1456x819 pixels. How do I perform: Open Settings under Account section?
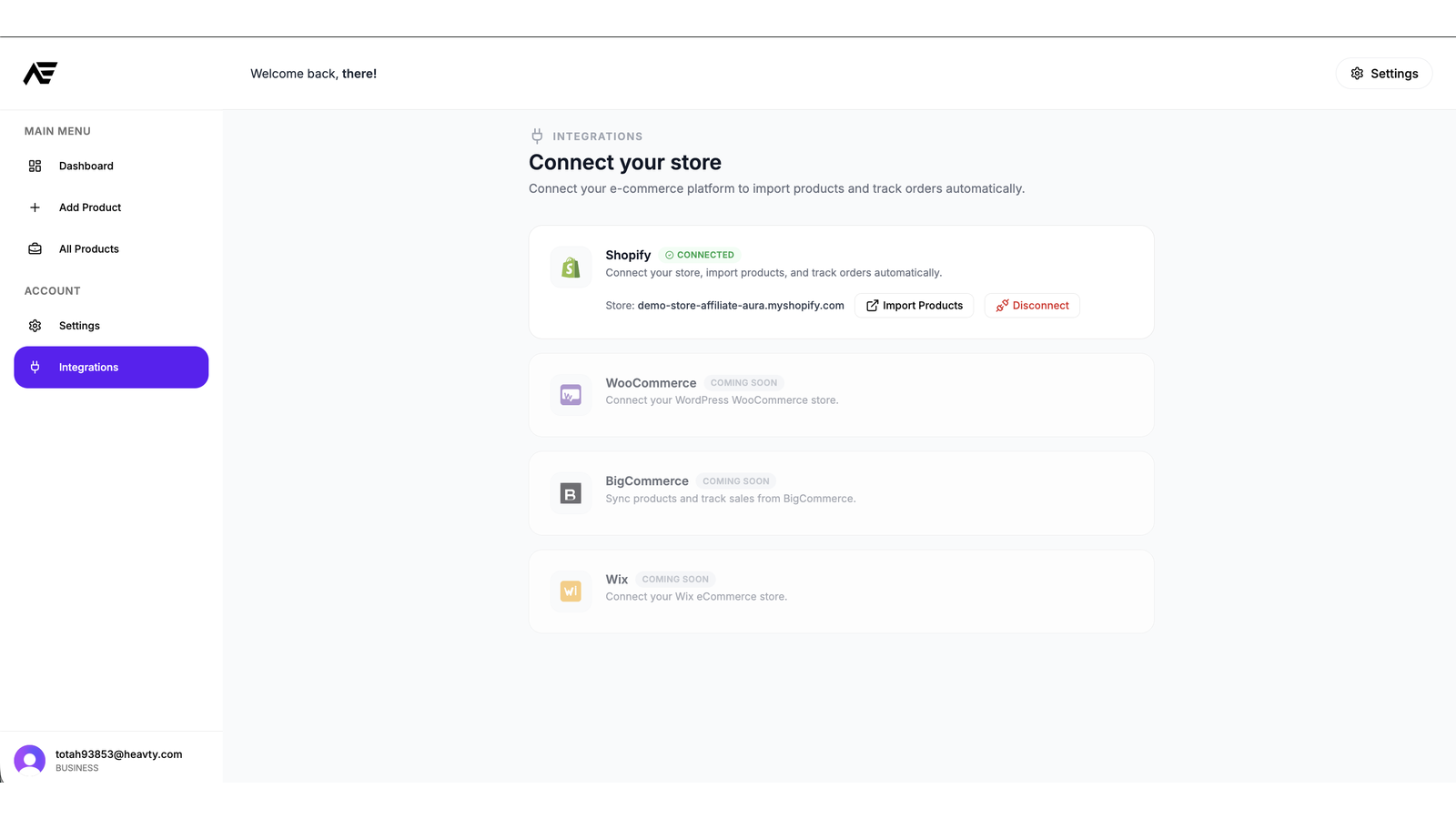click(x=111, y=326)
